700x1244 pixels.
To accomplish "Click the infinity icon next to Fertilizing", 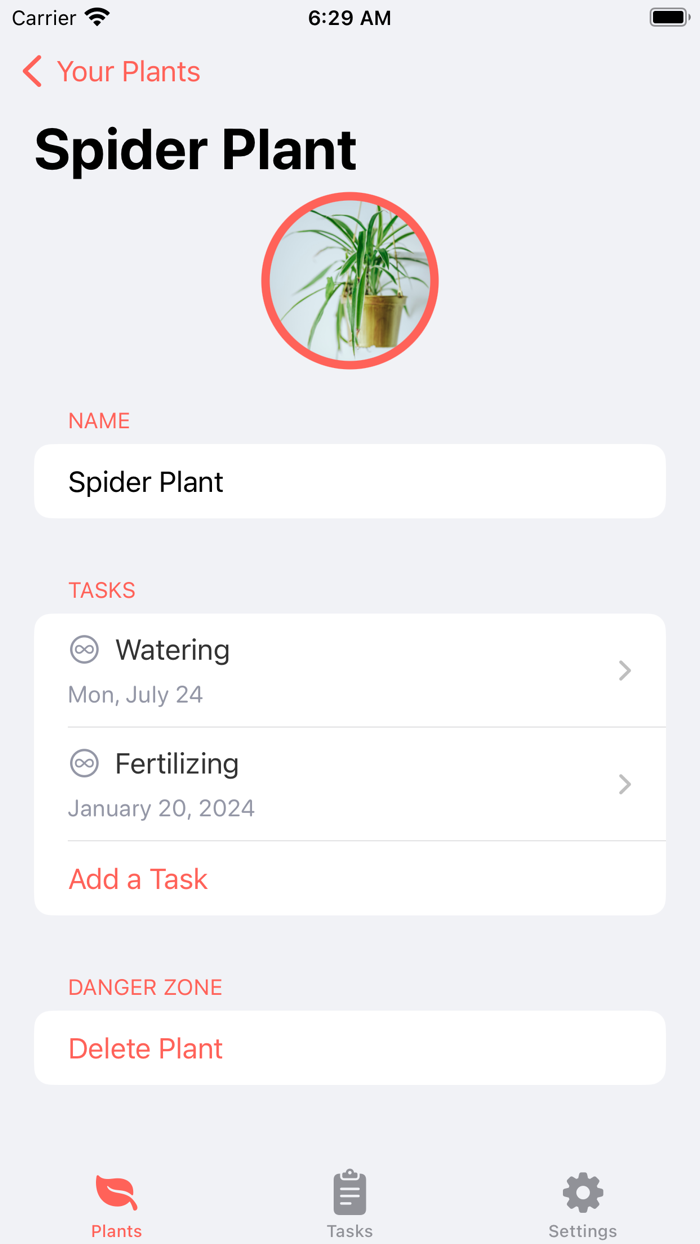I will coord(85,763).
